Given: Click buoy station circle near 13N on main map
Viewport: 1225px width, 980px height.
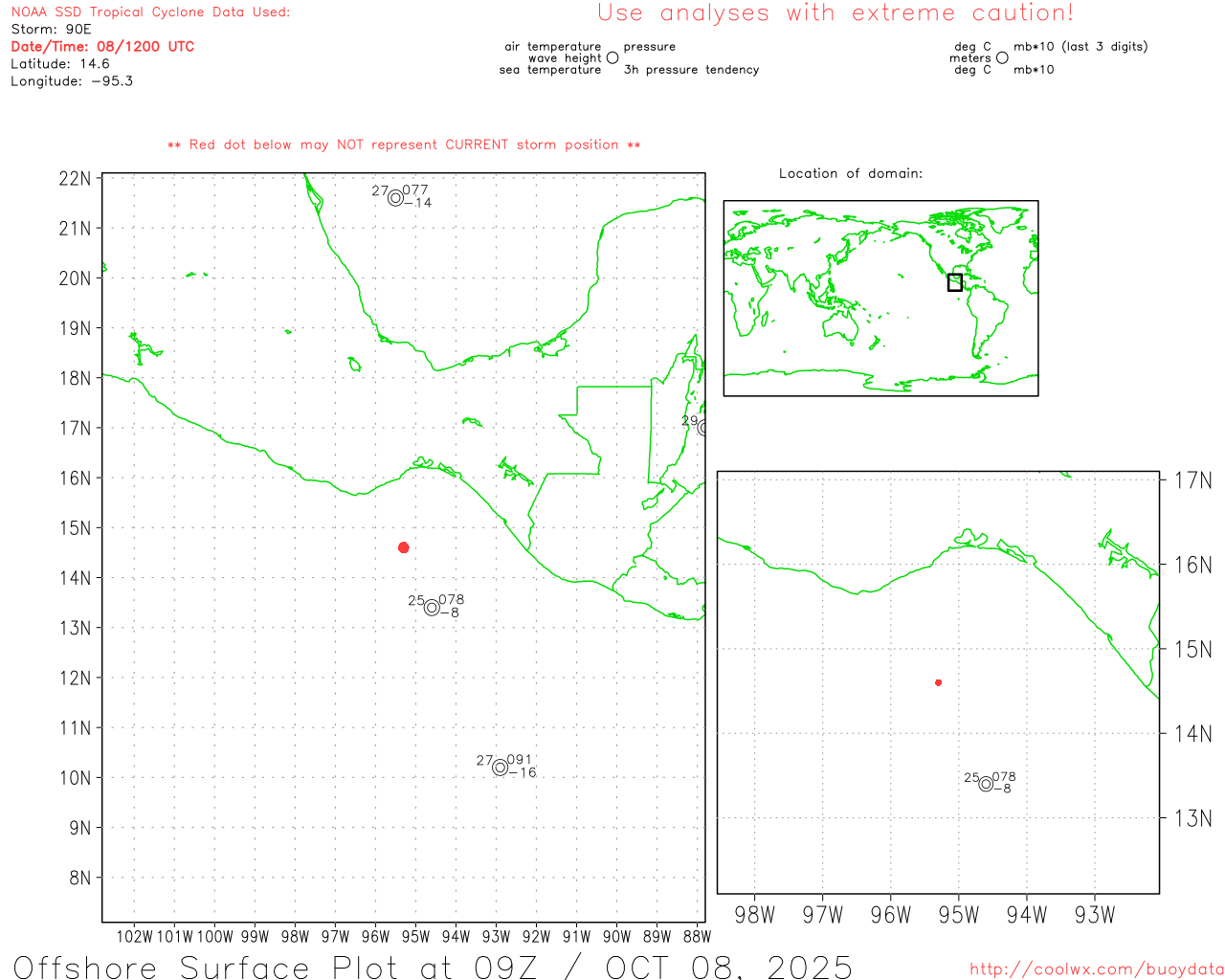Looking at the screenshot, I should point(432,608).
